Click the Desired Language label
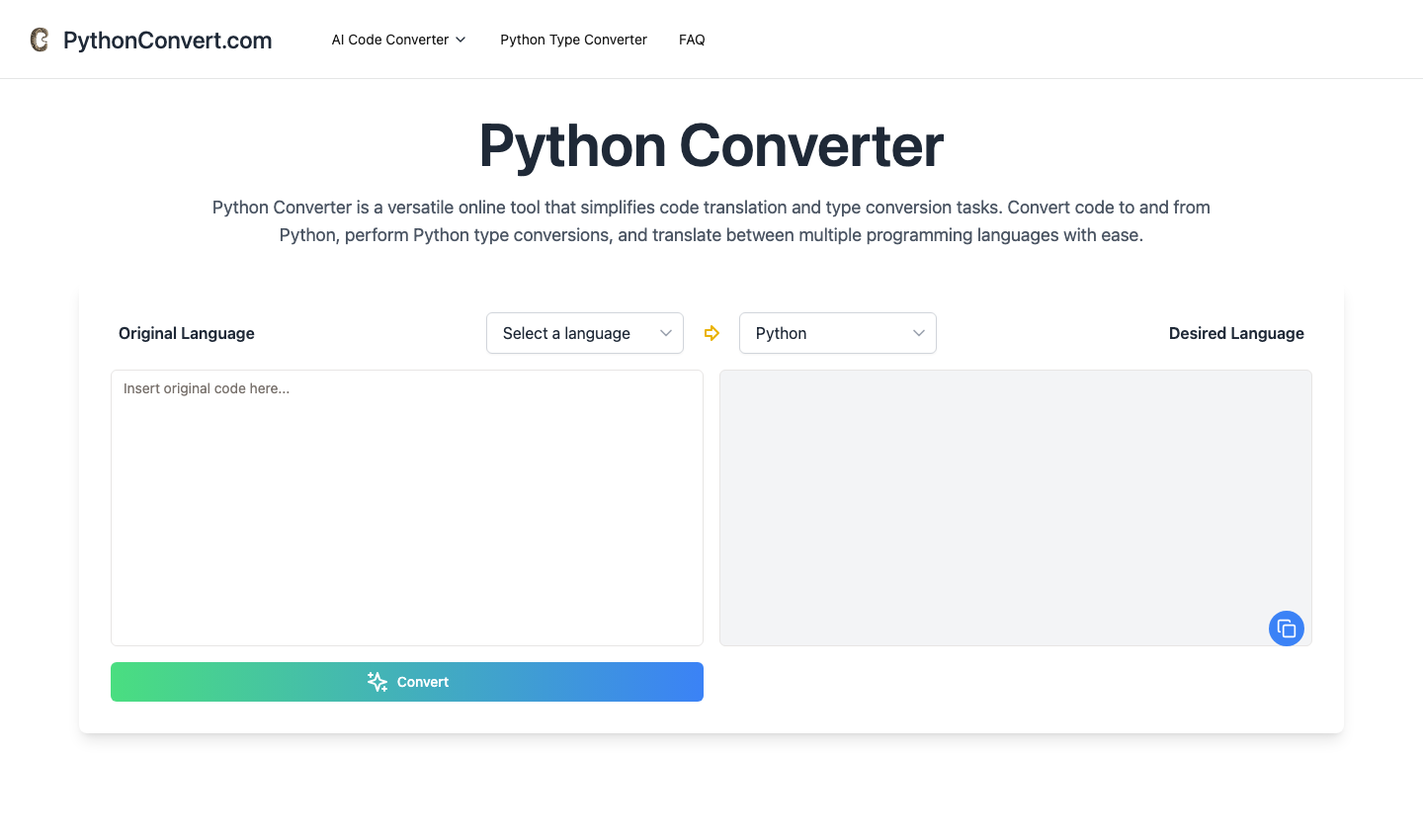 (x=1236, y=333)
